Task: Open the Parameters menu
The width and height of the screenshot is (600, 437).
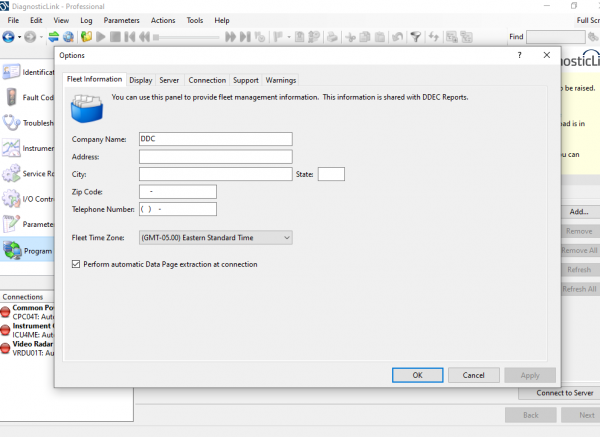Action: coord(121,20)
